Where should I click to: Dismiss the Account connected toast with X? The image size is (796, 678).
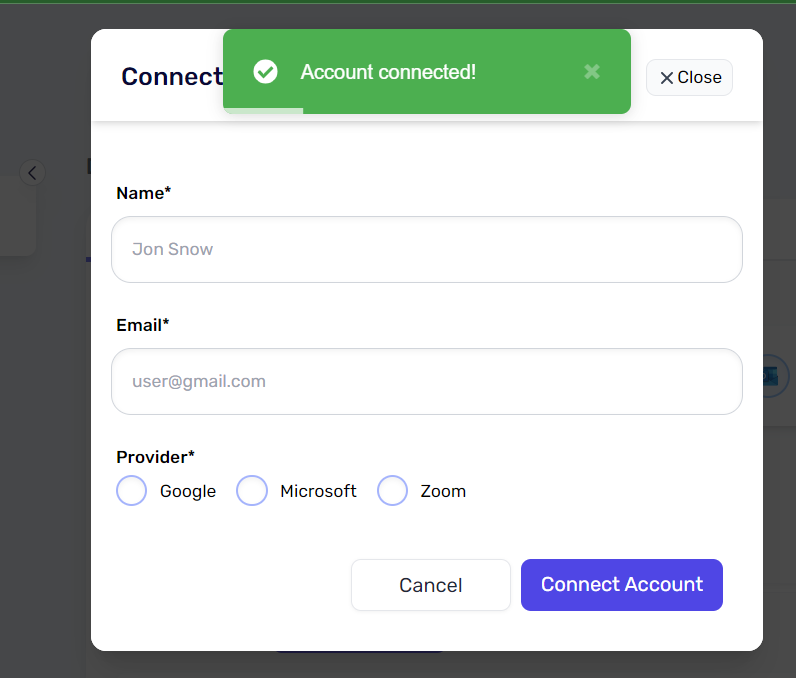click(x=592, y=72)
